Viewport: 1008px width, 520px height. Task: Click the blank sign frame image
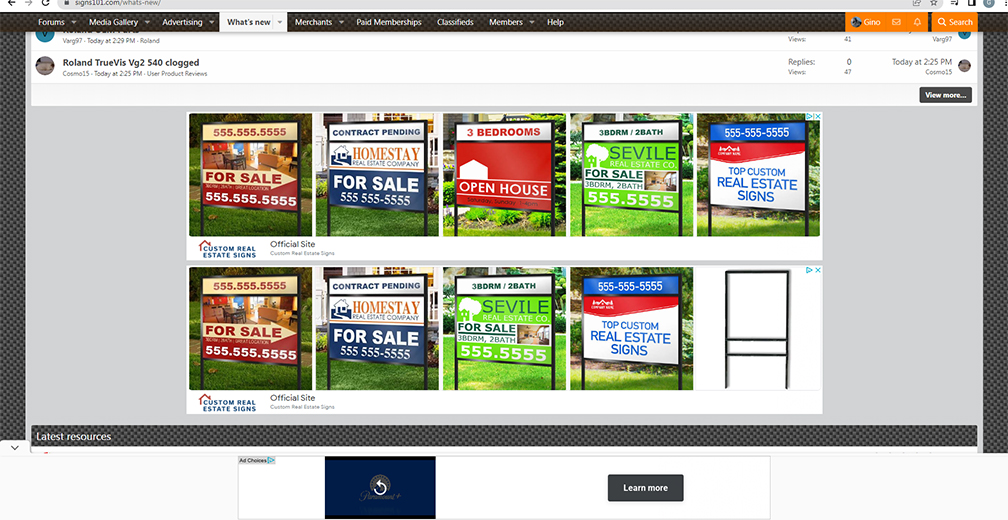click(759, 328)
